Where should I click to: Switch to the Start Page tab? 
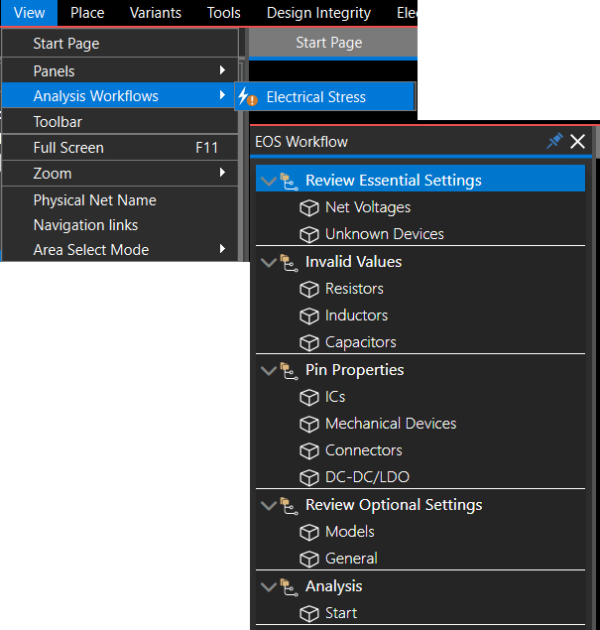(329, 43)
